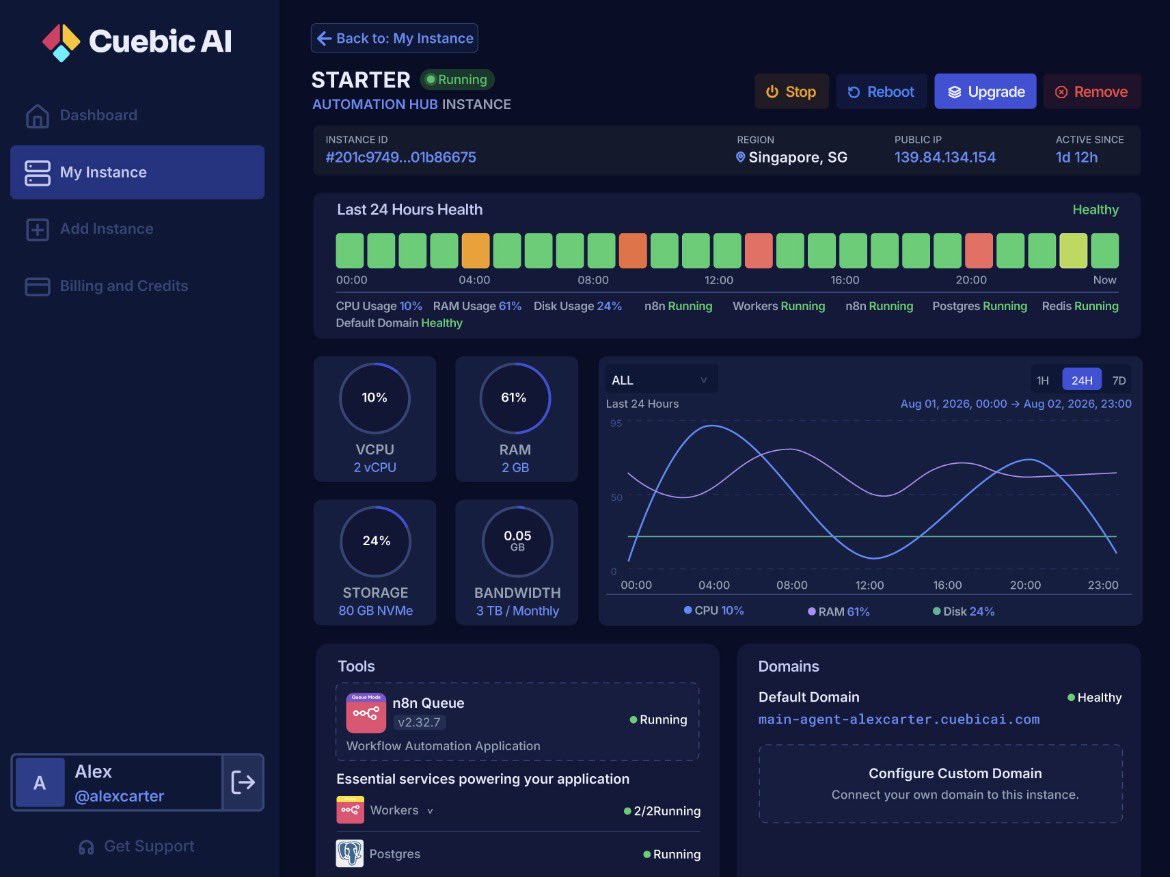The height and width of the screenshot is (877, 1170).
Task: Open the My Instance page
Action: tap(137, 172)
